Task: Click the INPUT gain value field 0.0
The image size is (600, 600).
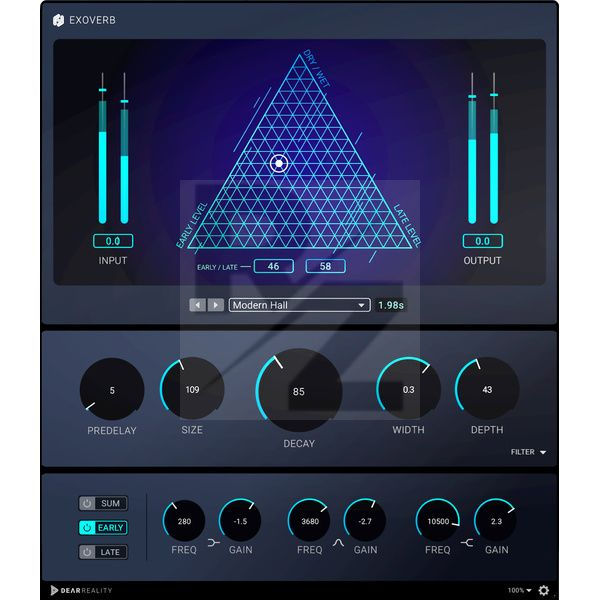Action: tap(113, 241)
